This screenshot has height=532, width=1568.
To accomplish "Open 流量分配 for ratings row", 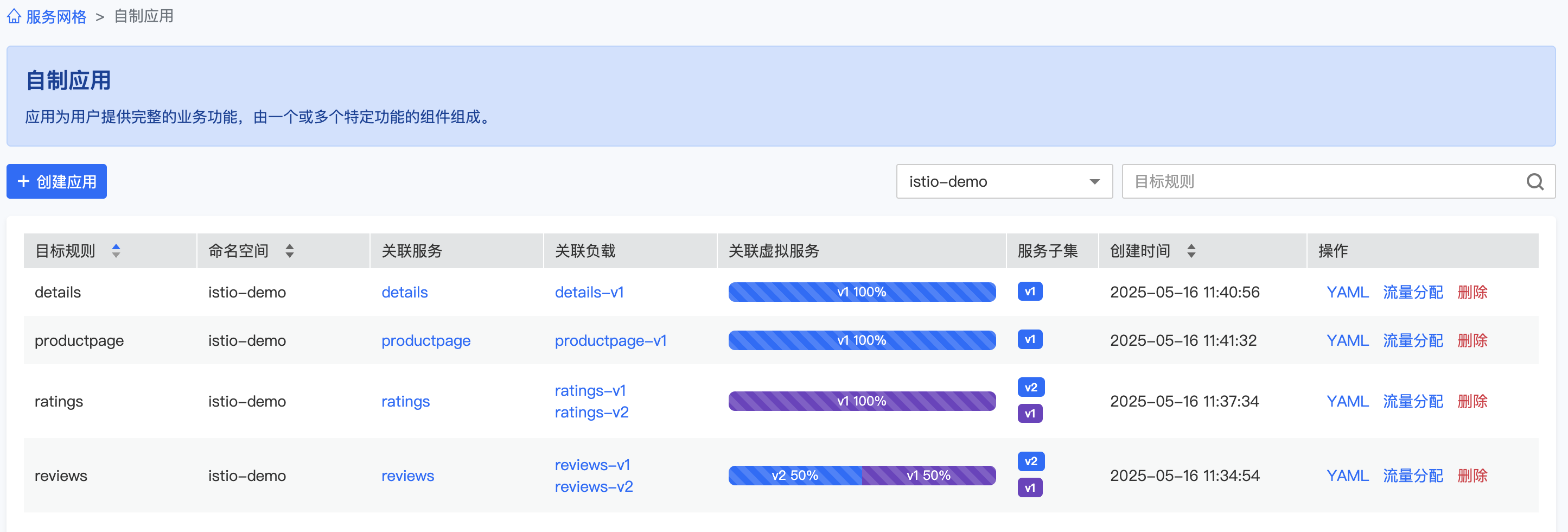I will [1413, 401].
